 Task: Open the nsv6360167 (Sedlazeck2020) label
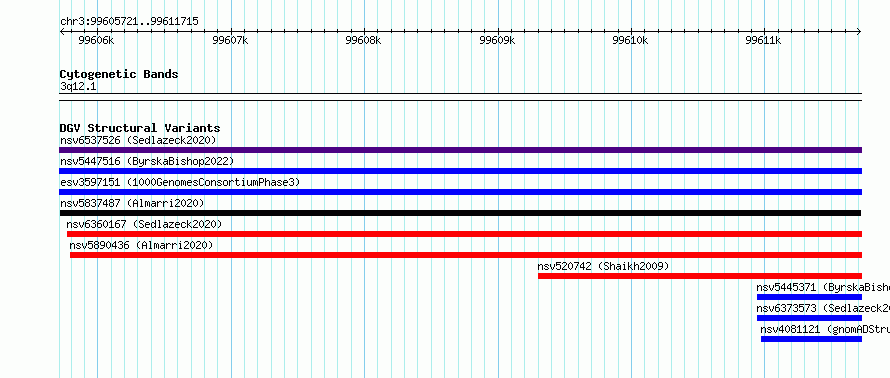coord(144,224)
